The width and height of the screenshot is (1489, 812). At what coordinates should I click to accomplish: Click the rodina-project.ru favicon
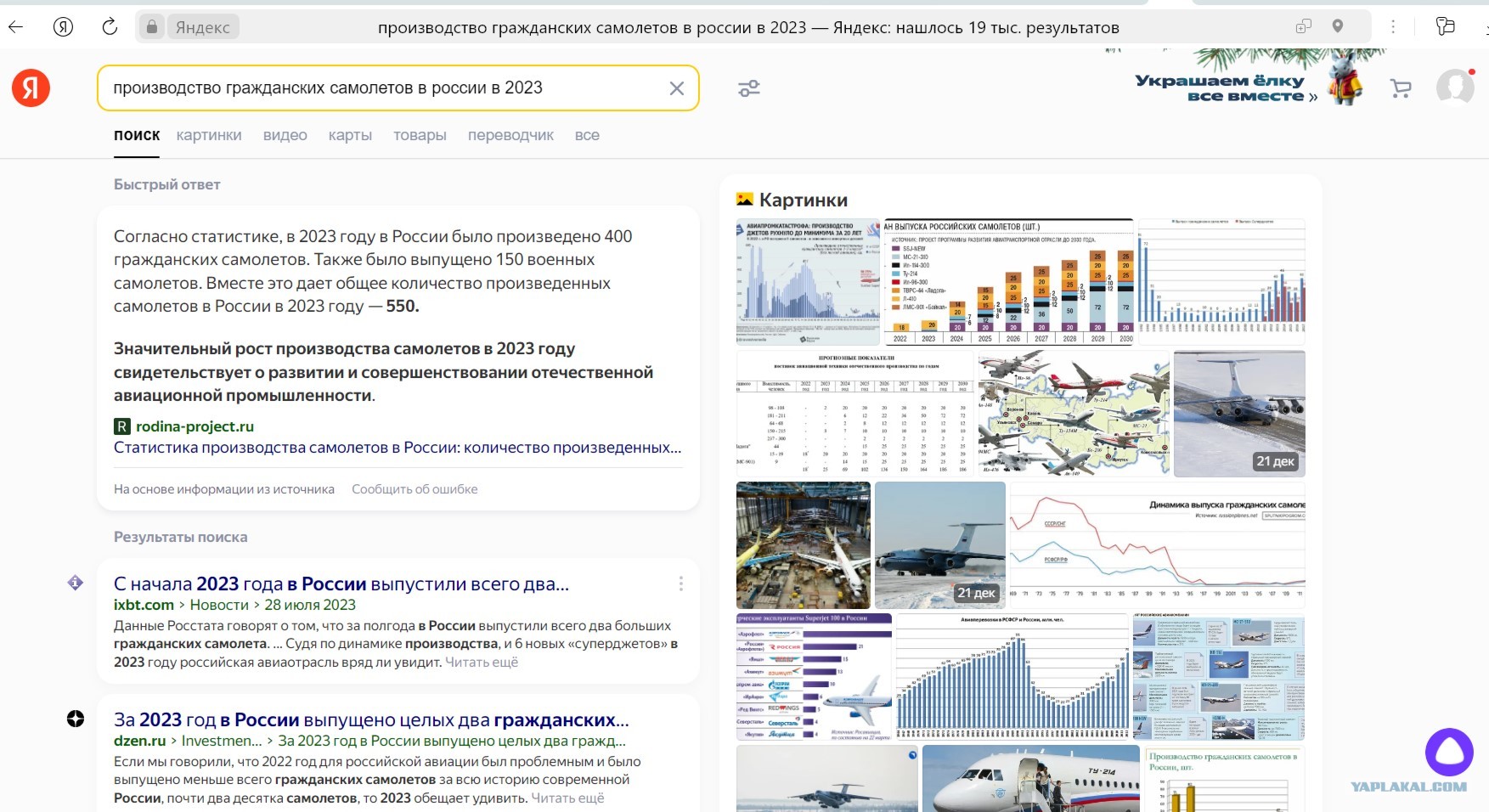pyautogui.click(x=122, y=426)
